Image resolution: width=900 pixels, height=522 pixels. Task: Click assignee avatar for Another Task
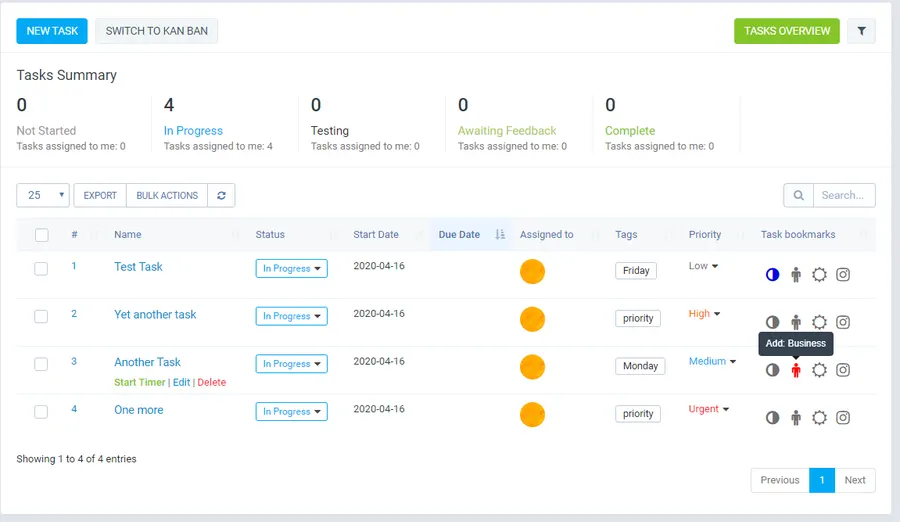(532, 367)
